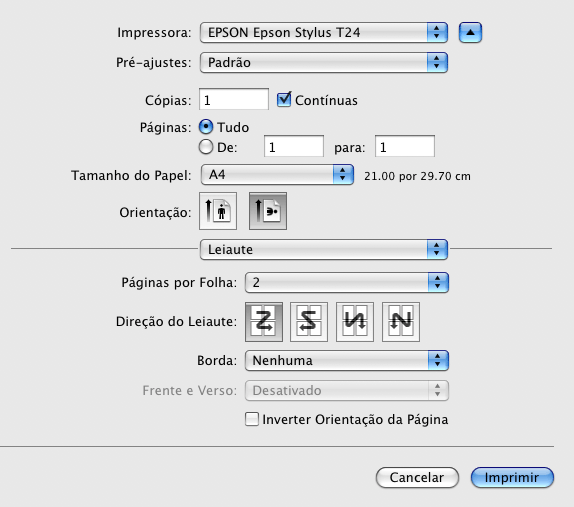Click the Cancelar button
The height and width of the screenshot is (507, 574).
pos(417,477)
